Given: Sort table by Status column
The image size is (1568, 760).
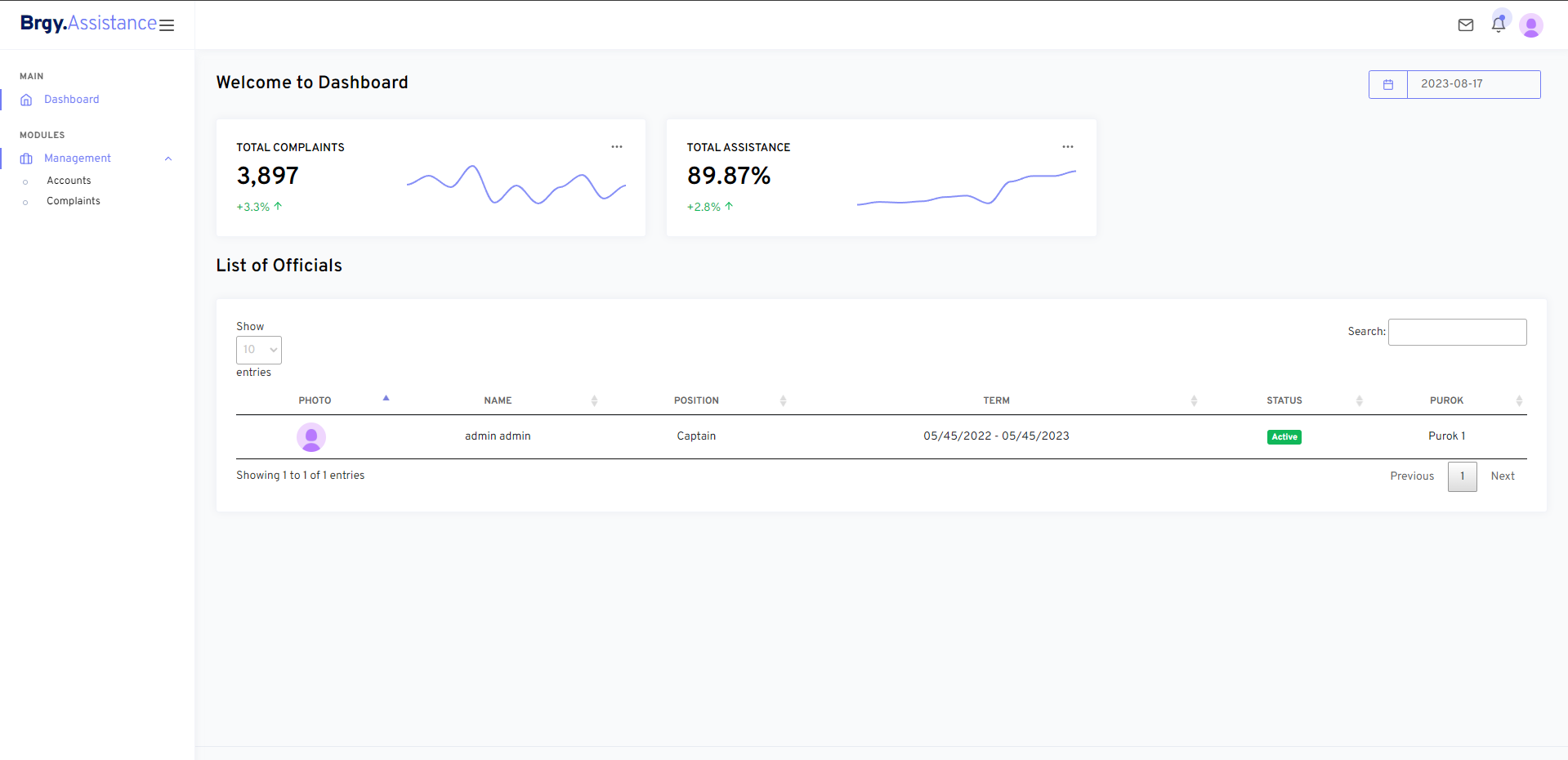Looking at the screenshot, I should pyautogui.click(x=1284, y=400).
